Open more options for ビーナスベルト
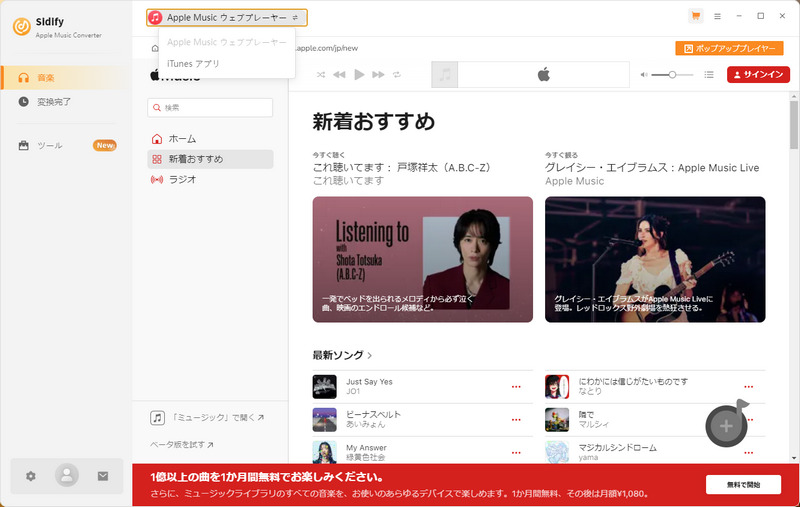 (516, 420)
